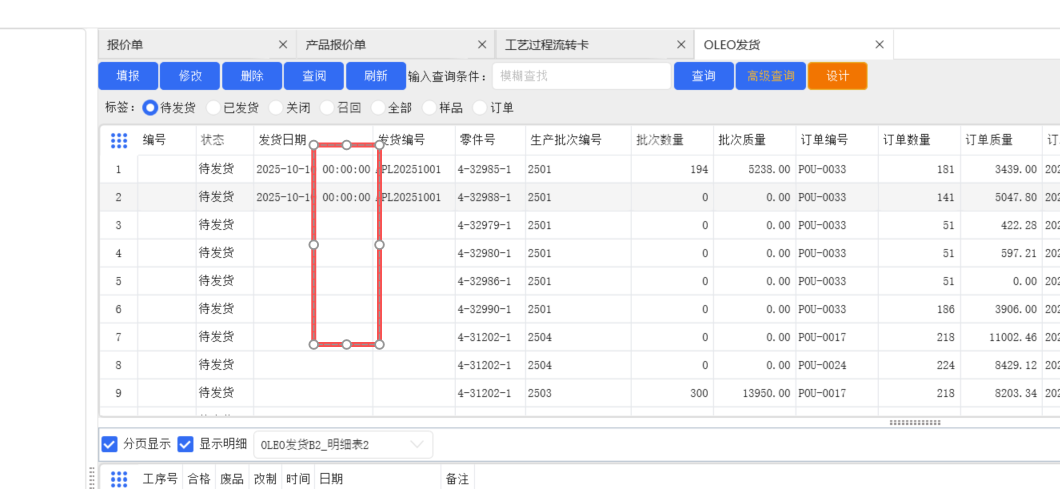
Task: Close the 工艺过程流转卡 tab
Action: 681,45
